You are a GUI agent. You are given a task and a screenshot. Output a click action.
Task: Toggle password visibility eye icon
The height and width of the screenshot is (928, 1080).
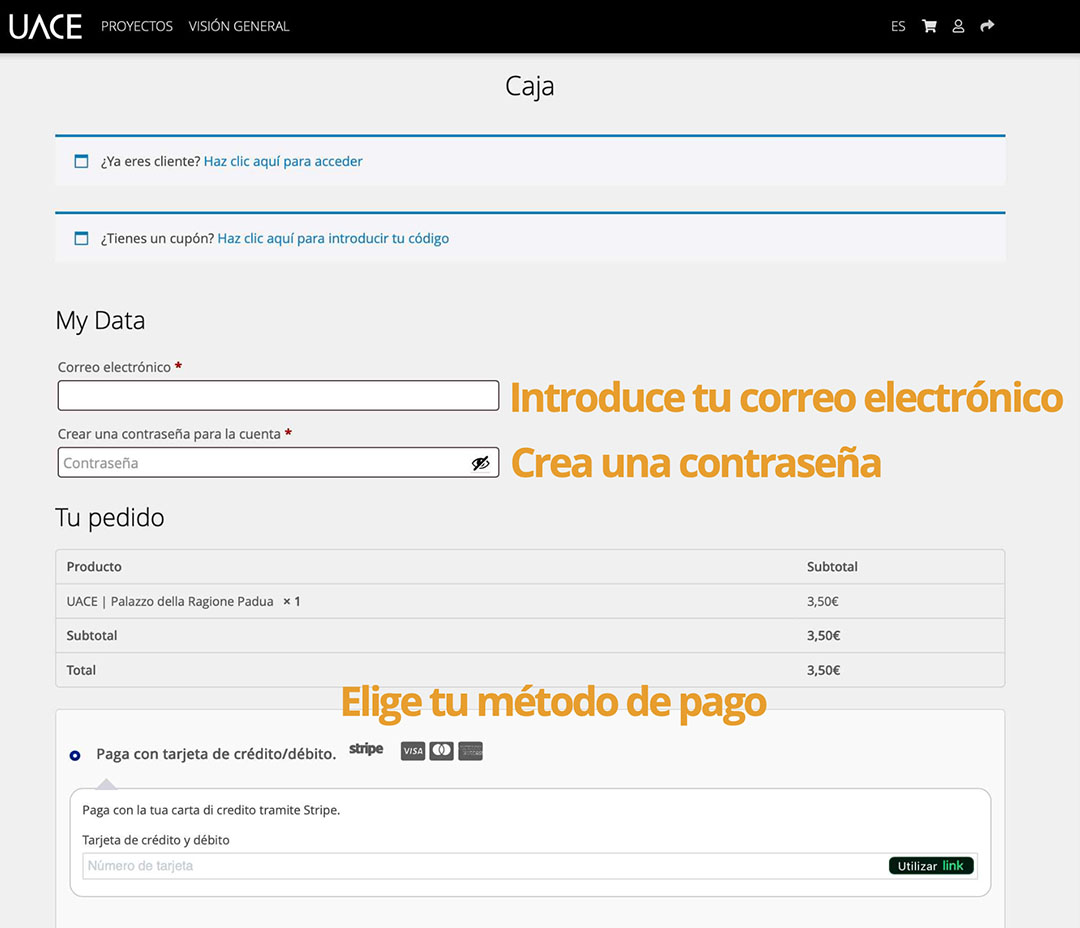(481, 463)
